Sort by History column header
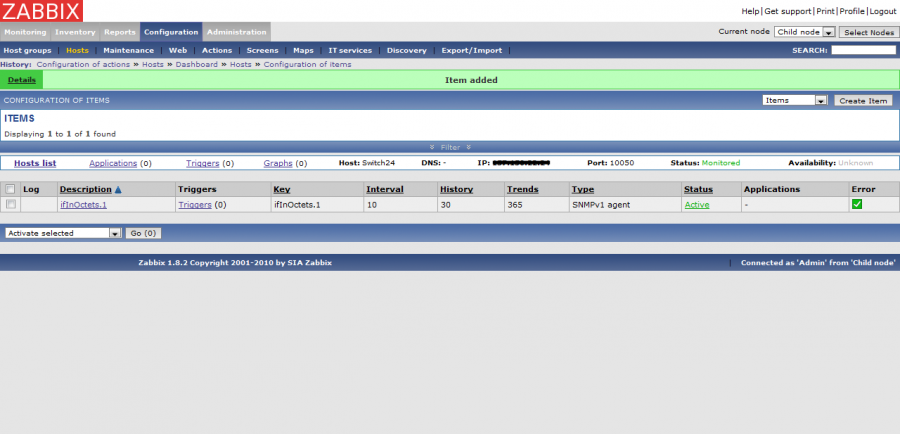 click(x=456, y=189)
